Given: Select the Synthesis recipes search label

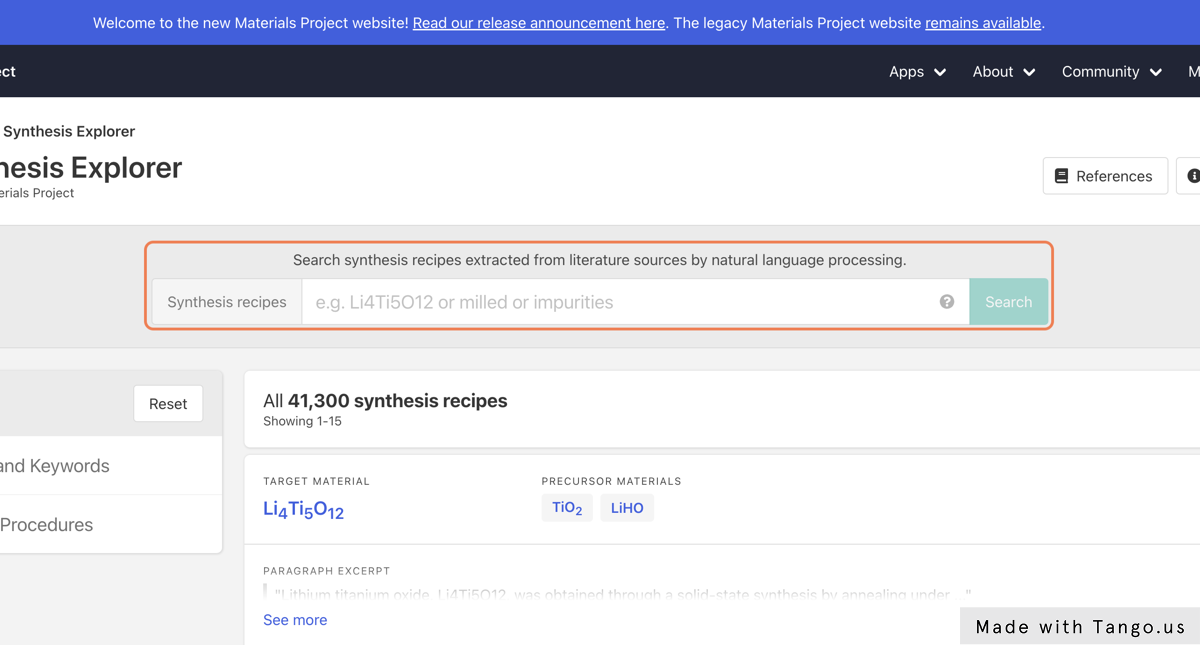Looking at the screenshot, I should [x=227, y=302].
